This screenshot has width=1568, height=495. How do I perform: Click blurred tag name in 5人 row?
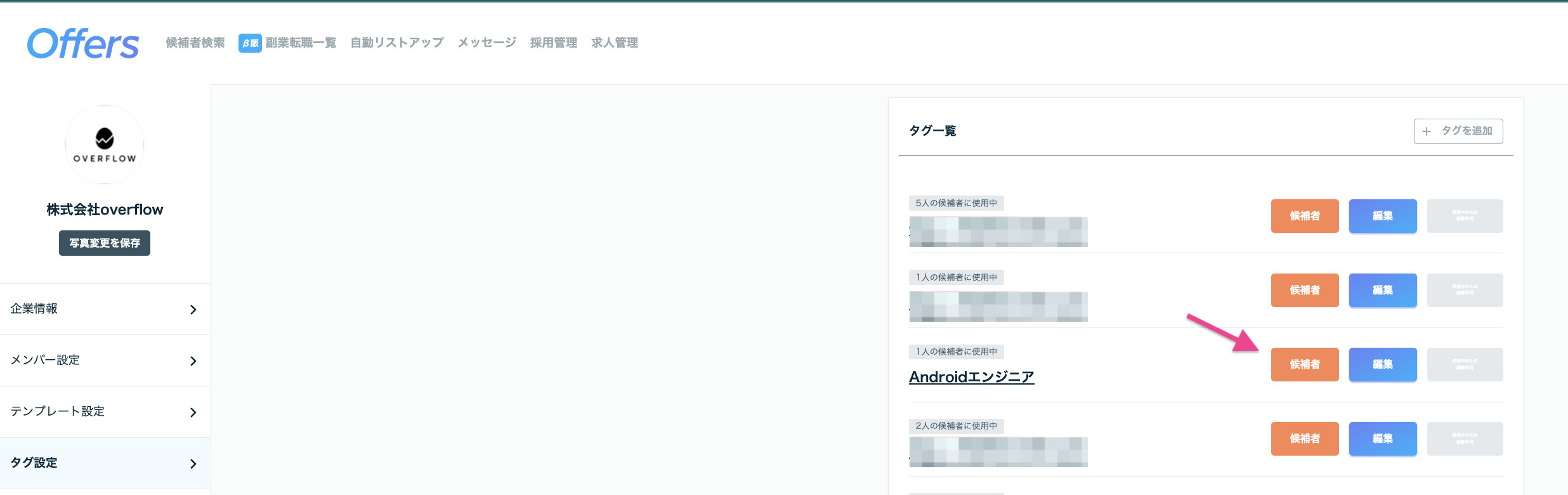[x=998, y=231]
